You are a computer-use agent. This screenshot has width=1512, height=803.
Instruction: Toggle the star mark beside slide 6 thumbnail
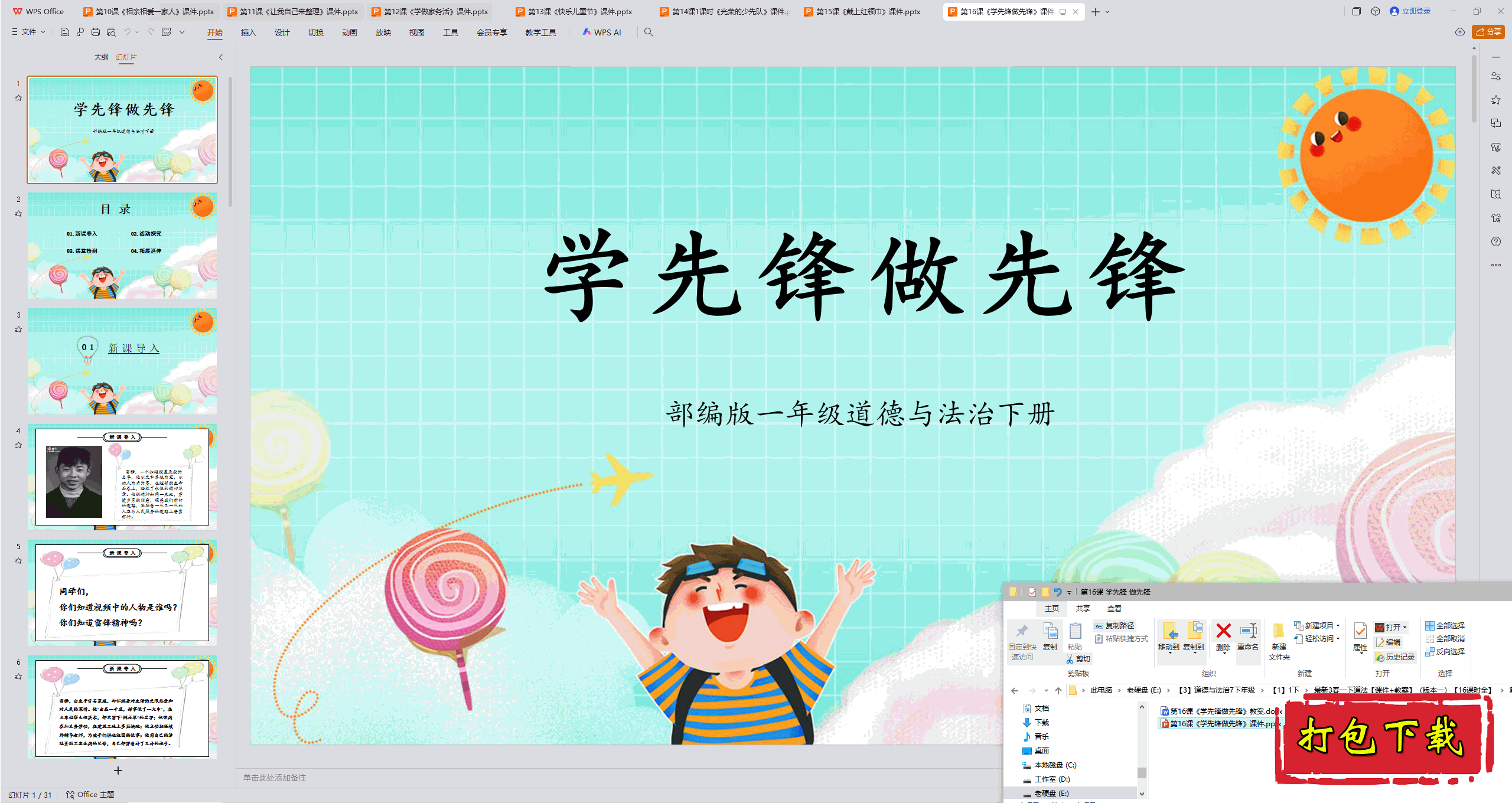pyautogui.click(x=18, y=677)
